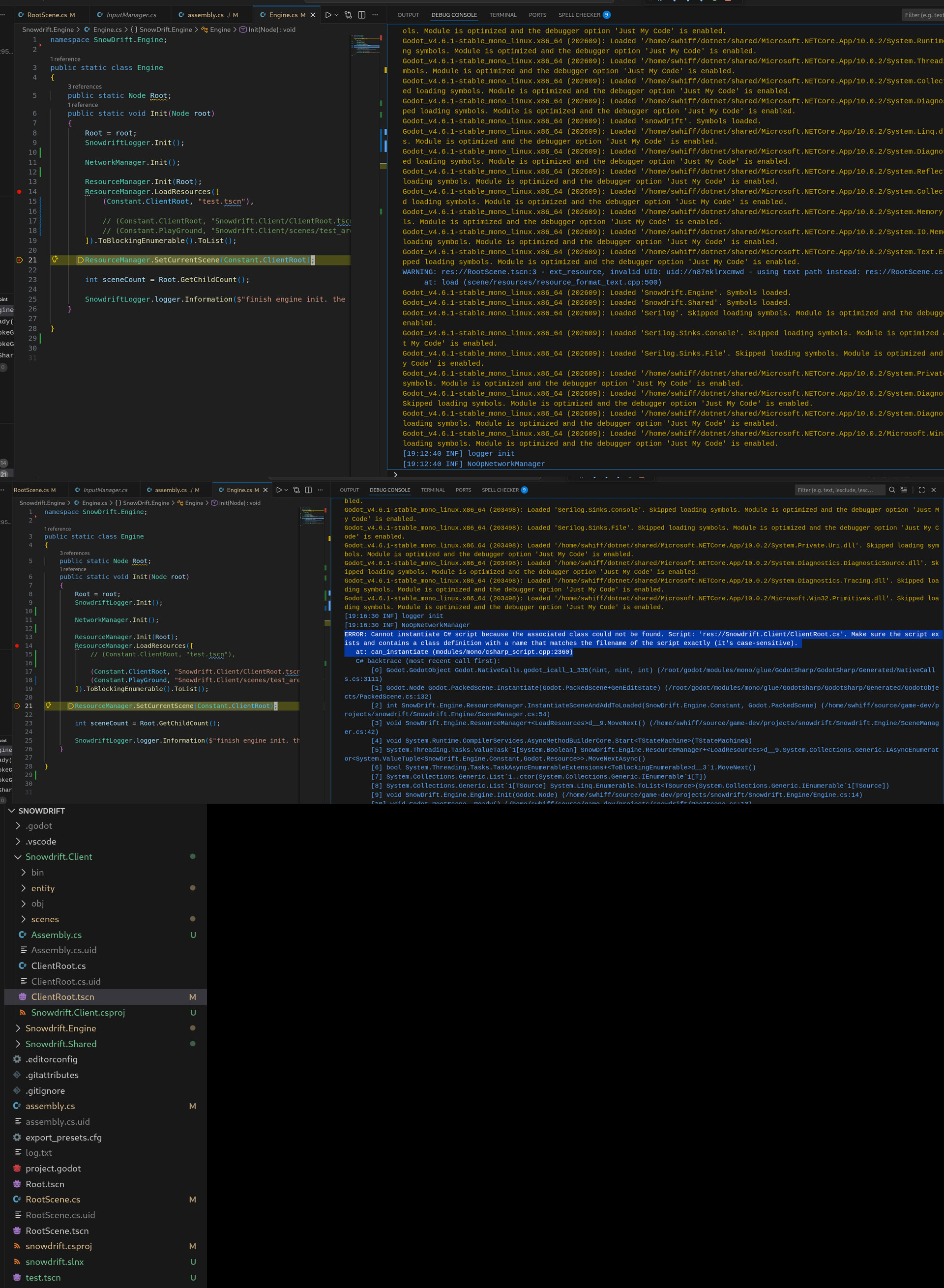Open the TERMINAL tab in lower panel
Image resolution: width=944 pixels, height=1288 pixels.
pos(433,490)
